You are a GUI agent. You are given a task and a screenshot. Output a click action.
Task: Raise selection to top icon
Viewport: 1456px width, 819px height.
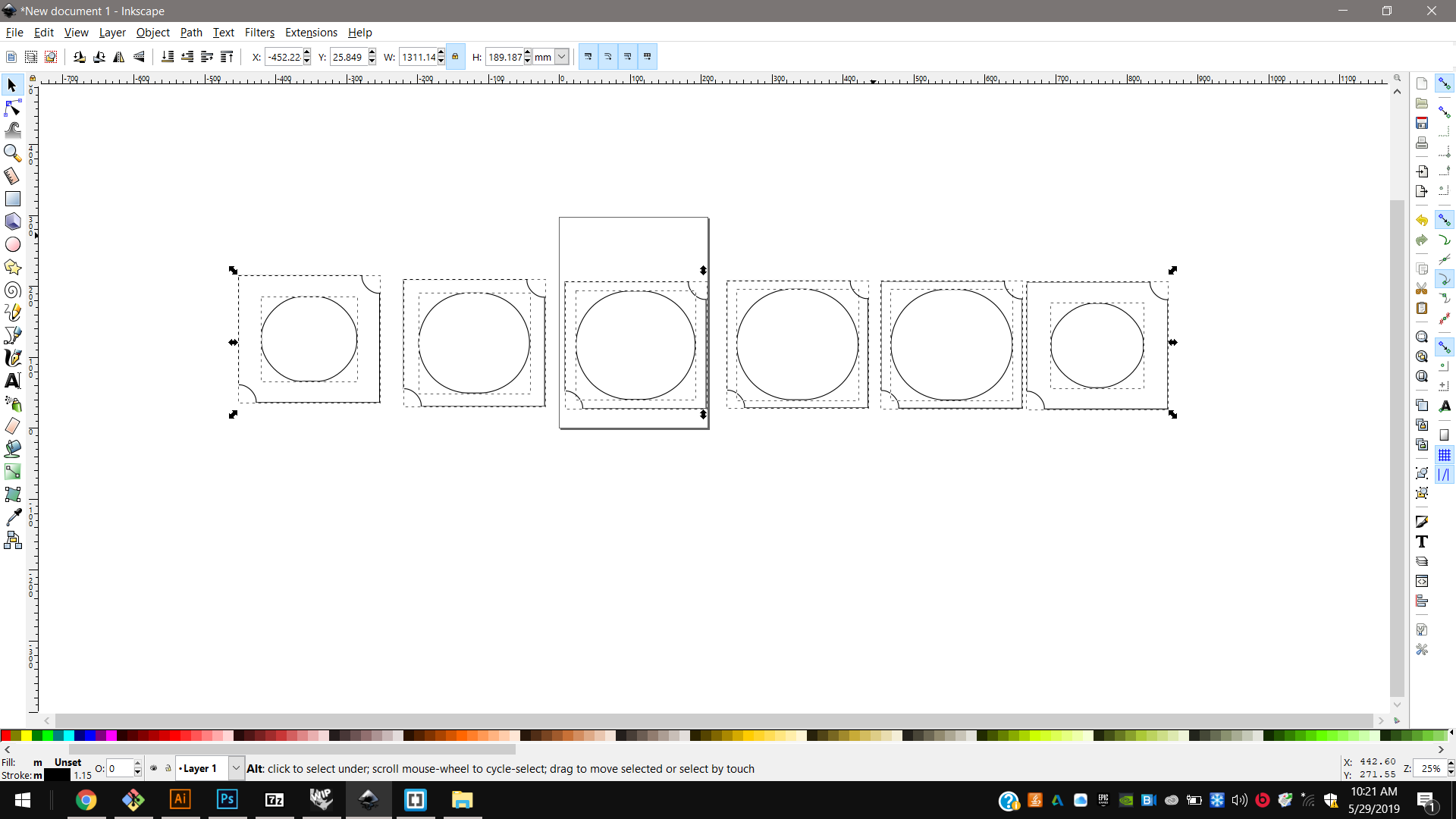[x=227, y=57]
